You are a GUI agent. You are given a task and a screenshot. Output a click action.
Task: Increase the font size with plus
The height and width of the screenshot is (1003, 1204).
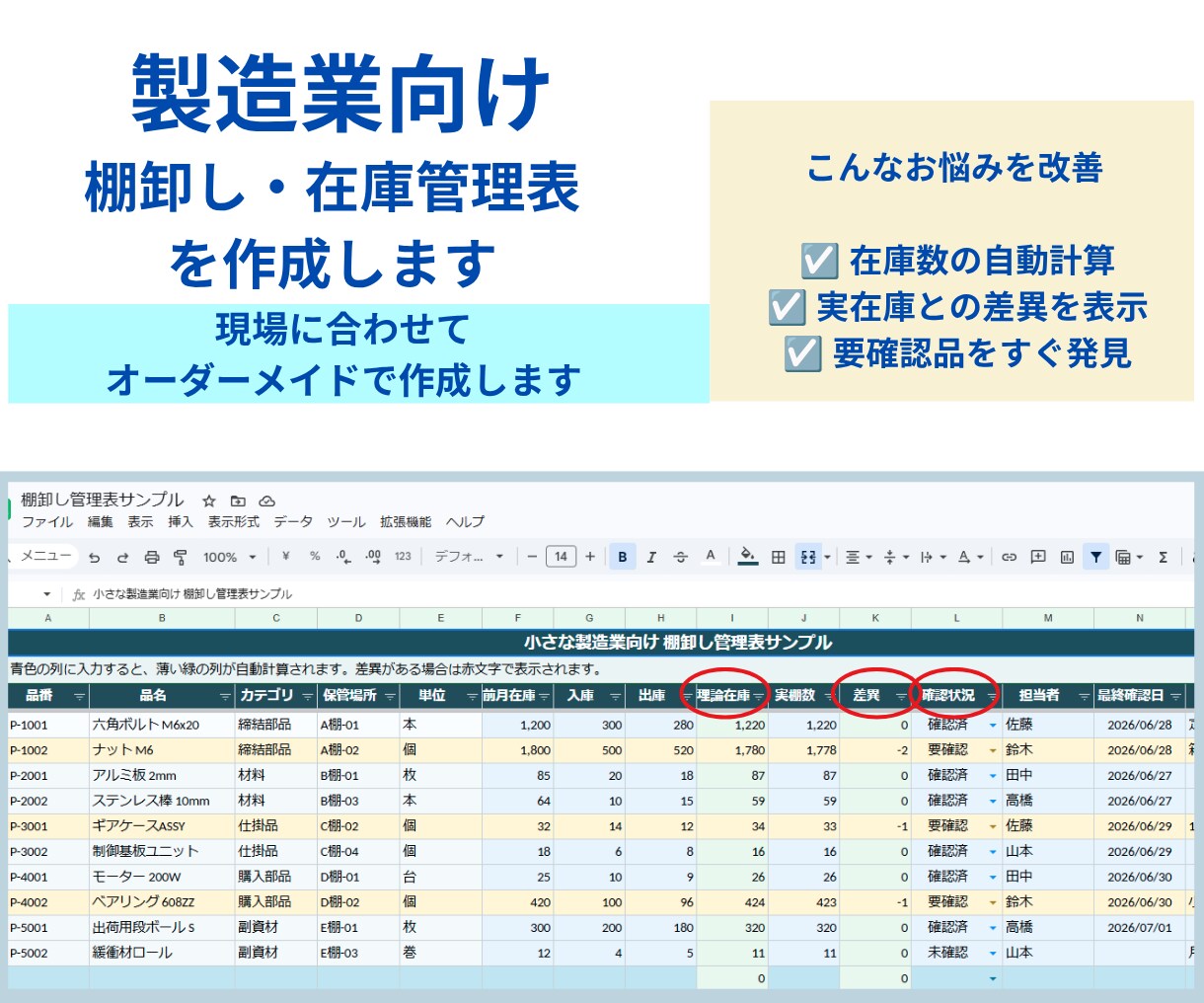pos(590,557)
